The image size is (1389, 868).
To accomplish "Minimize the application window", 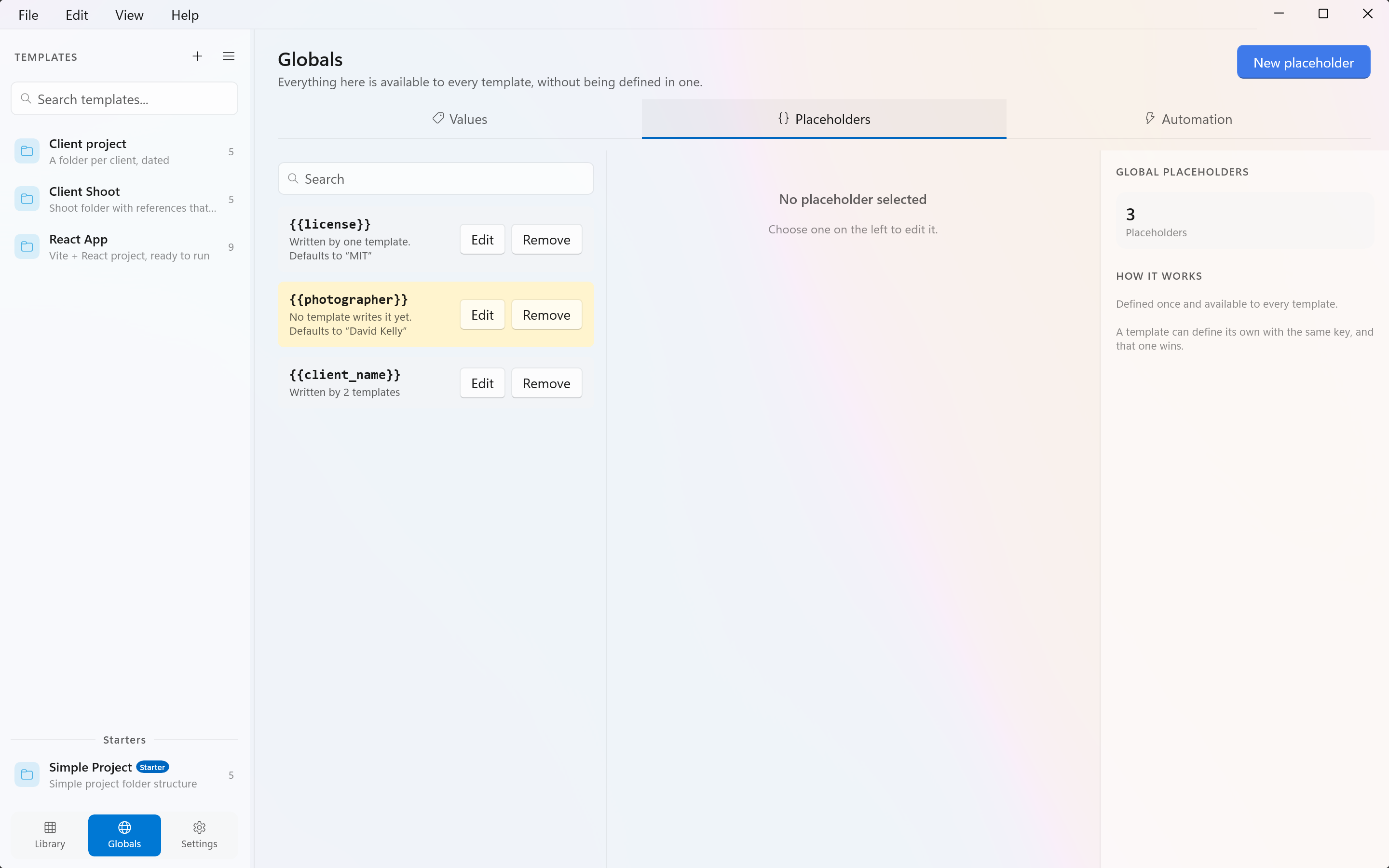I will (x=1279, y=14).
